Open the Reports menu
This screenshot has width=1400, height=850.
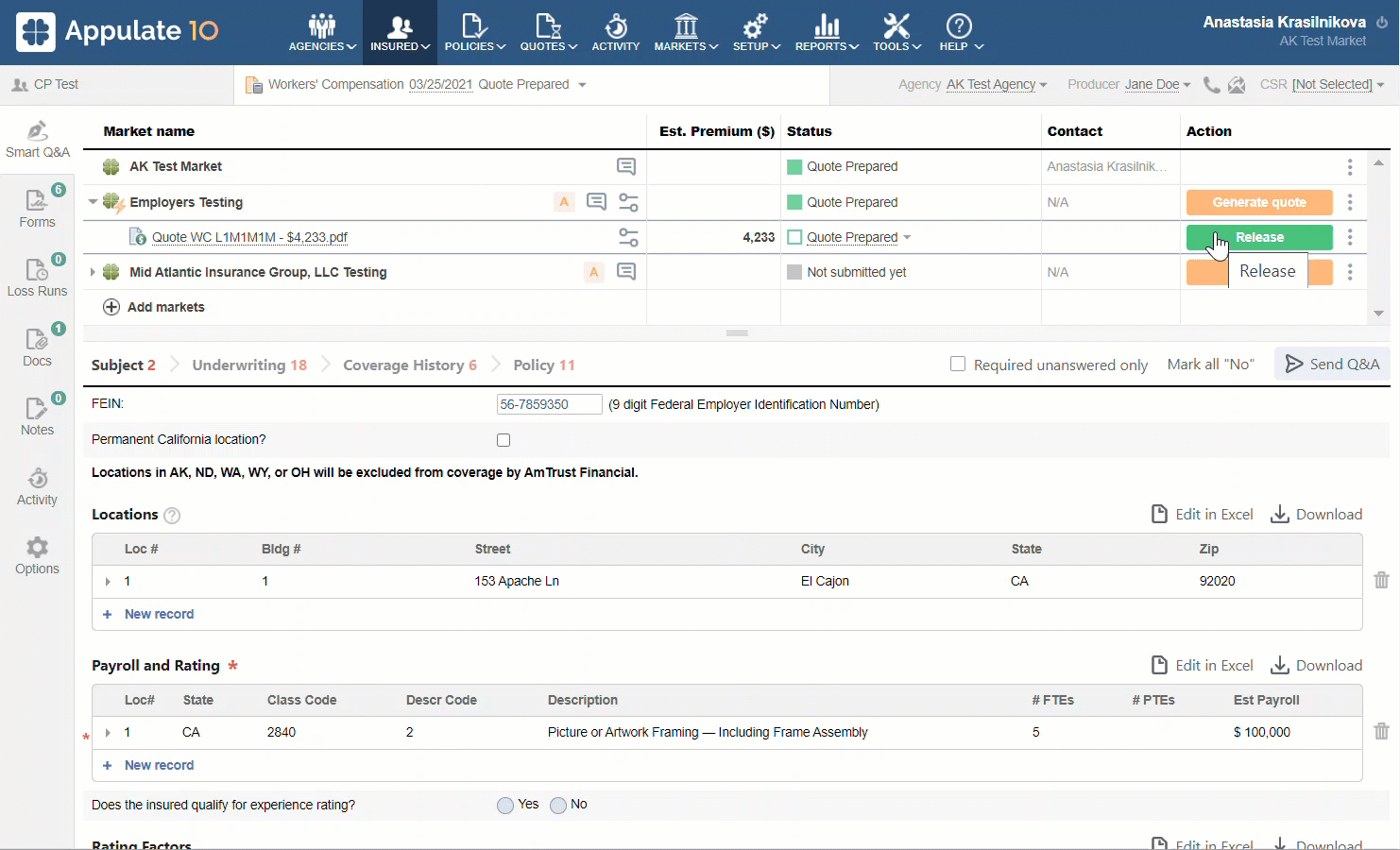point(827,32)
